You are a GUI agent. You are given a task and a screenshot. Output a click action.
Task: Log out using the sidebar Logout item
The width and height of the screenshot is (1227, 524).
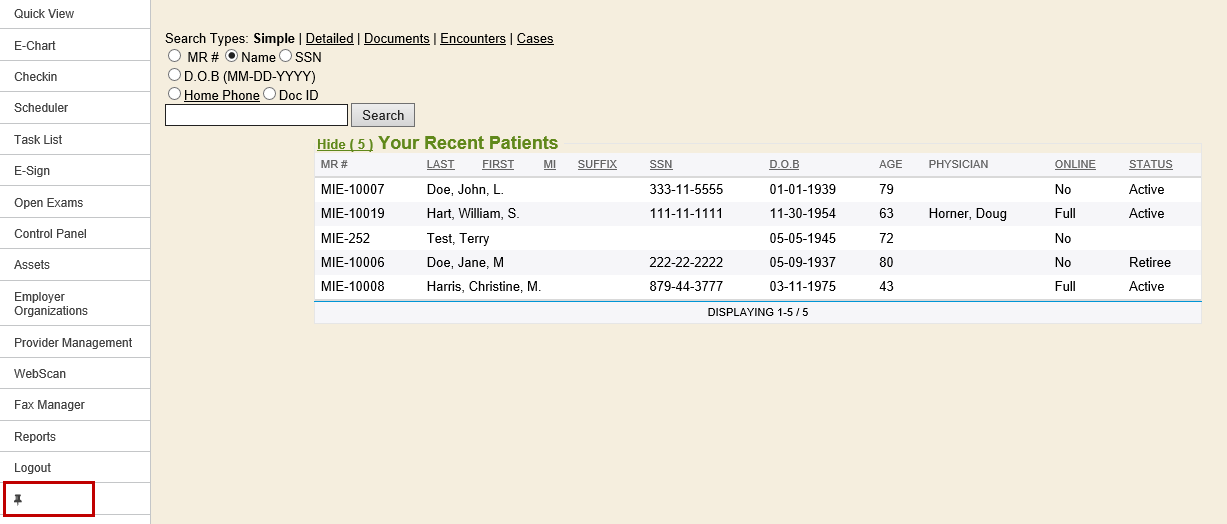point(32,468)
